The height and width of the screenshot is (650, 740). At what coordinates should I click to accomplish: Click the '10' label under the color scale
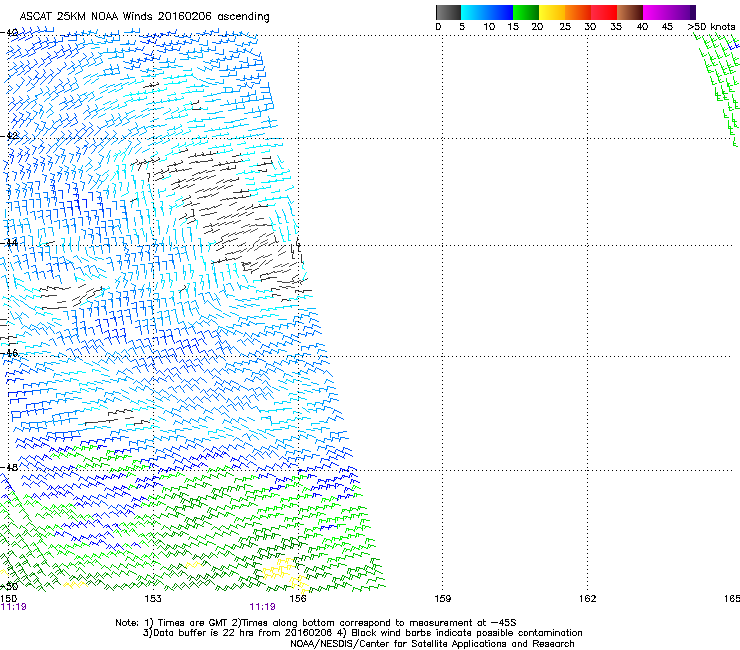tap(489, 27)
